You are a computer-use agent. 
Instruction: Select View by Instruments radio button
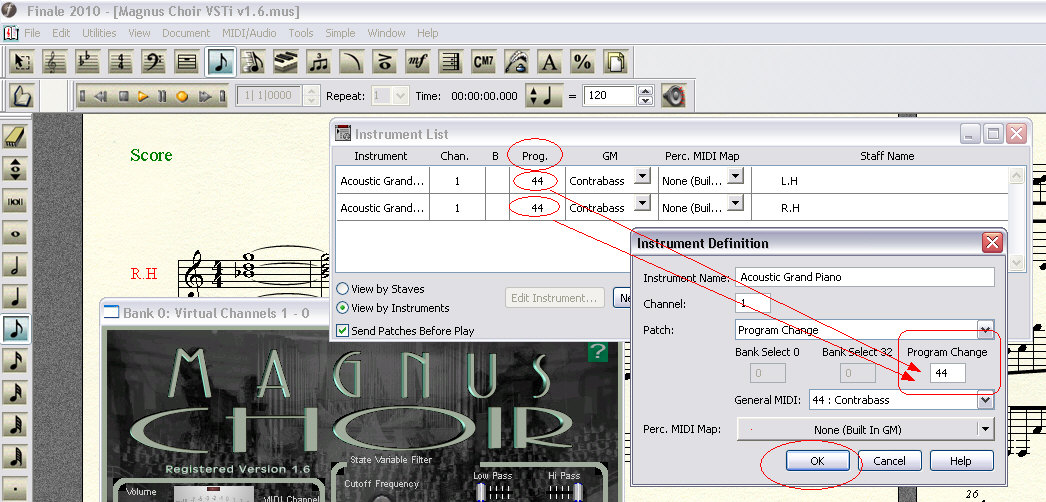[x=342, y=308]
